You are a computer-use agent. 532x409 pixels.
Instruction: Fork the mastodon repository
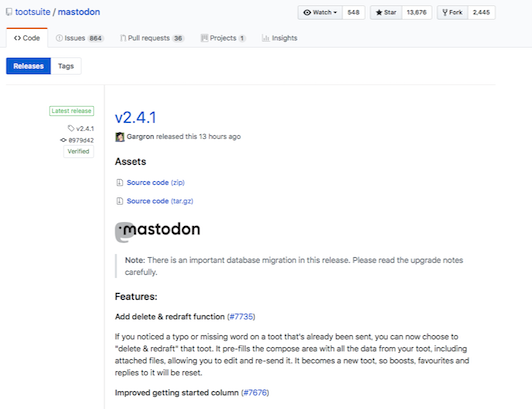pos(452,13)
